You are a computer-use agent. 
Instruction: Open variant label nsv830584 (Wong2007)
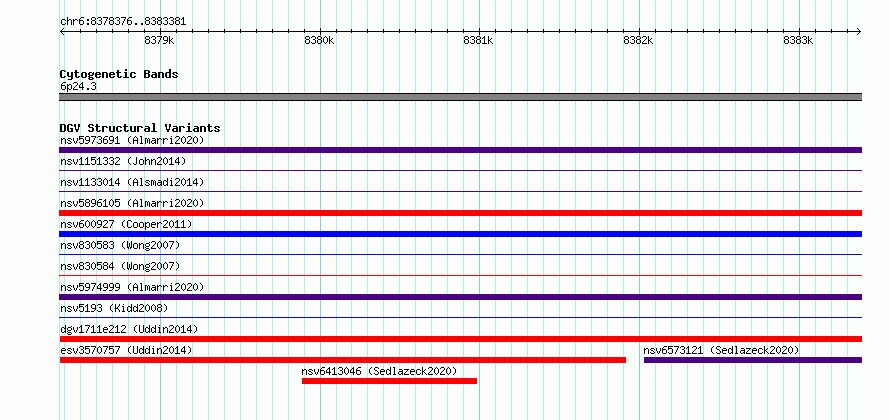tap(120, 266)
